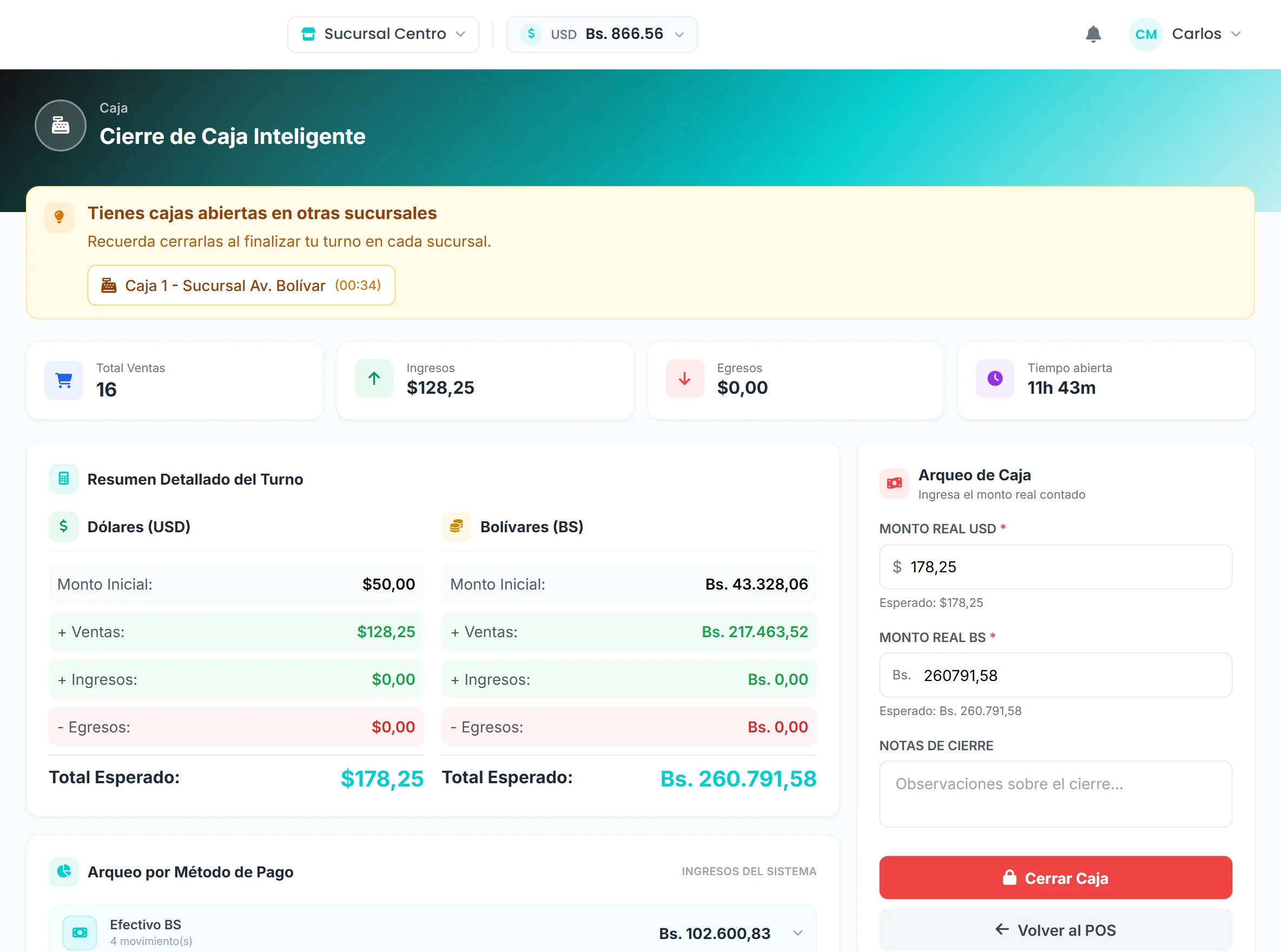Screen dimensions: 1281x952
Task: Click the store icon in Sucursal Centro selector
Action: pos(309,34)
